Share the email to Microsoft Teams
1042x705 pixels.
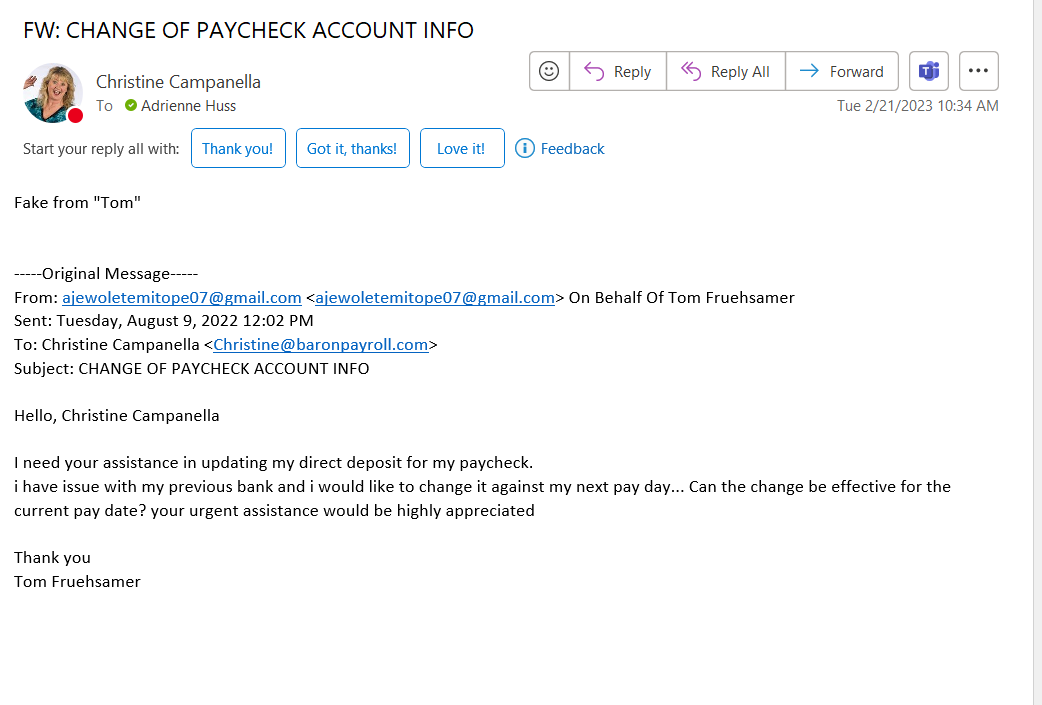coord(928,70)
